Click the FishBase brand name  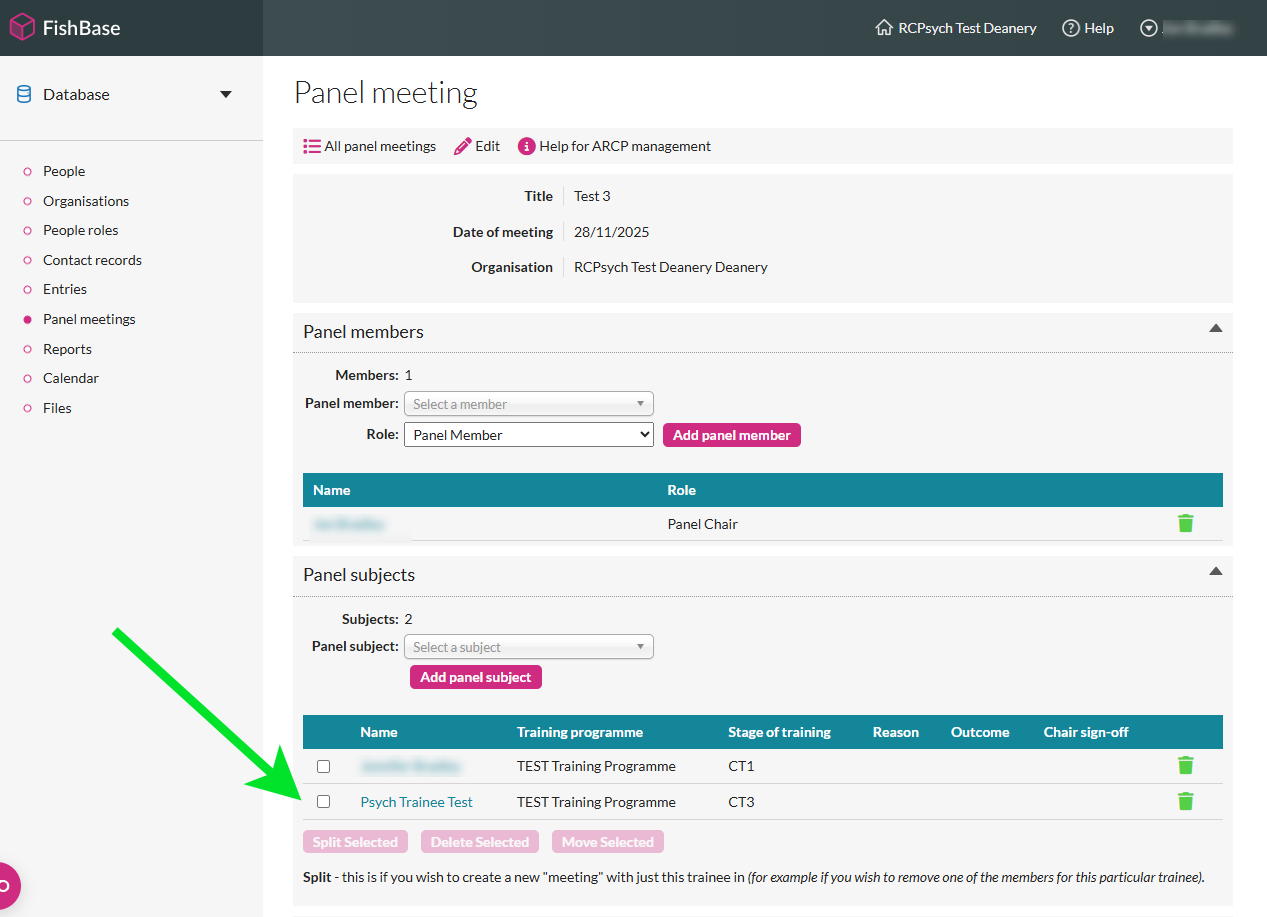pyautogui.click(x=81, y=28)
